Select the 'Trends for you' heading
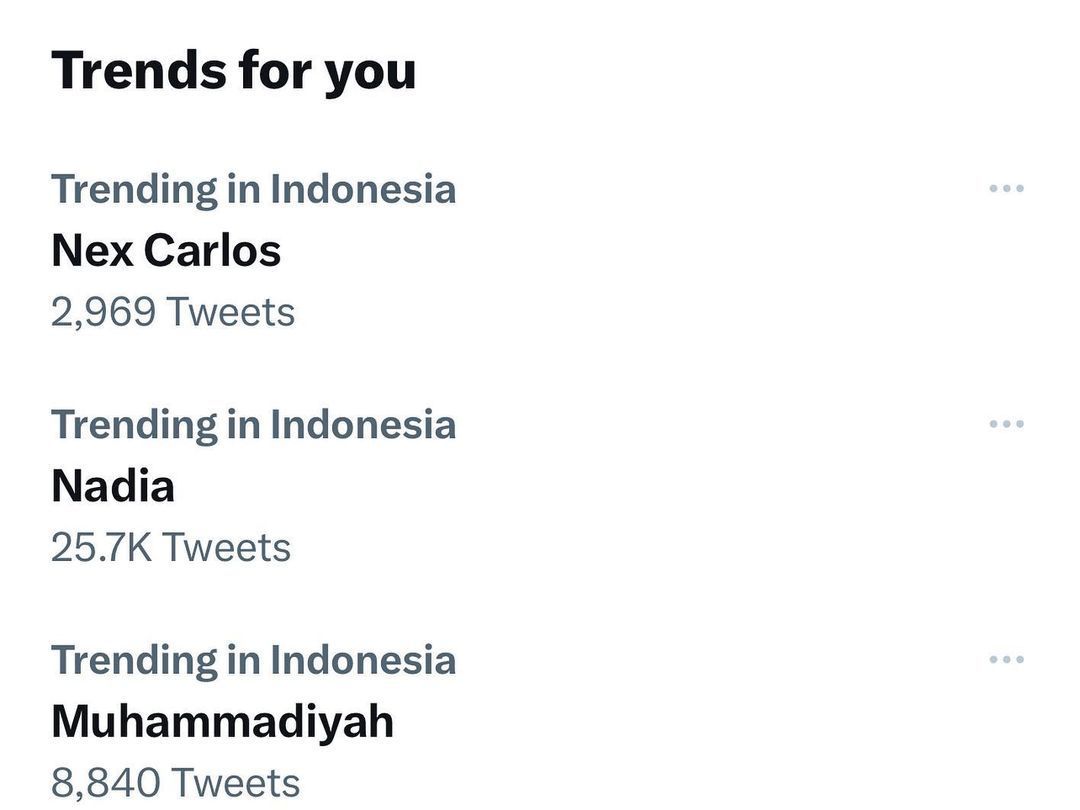 click(x=233, y=71)
